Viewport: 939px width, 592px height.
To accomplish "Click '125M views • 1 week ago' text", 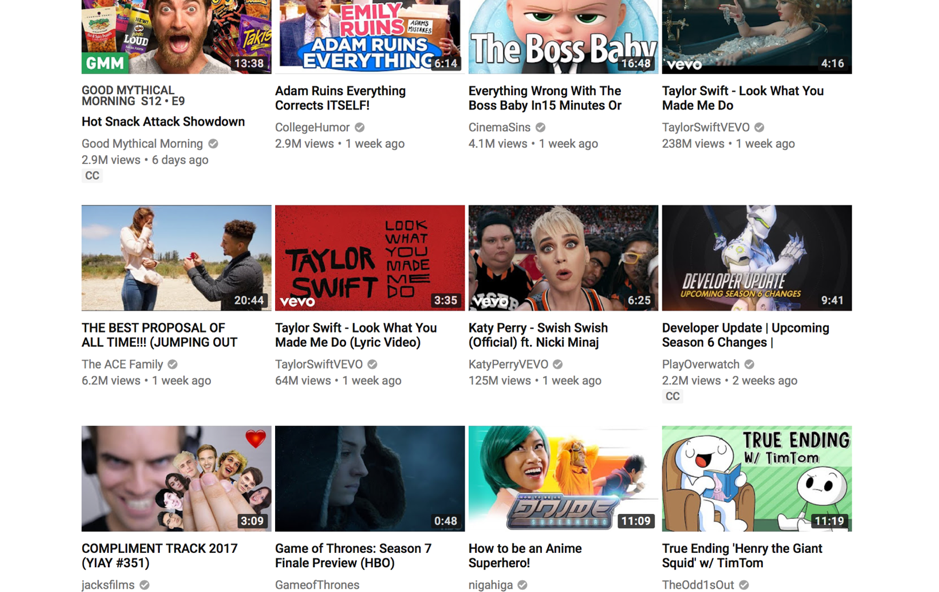I will (535, 381).
